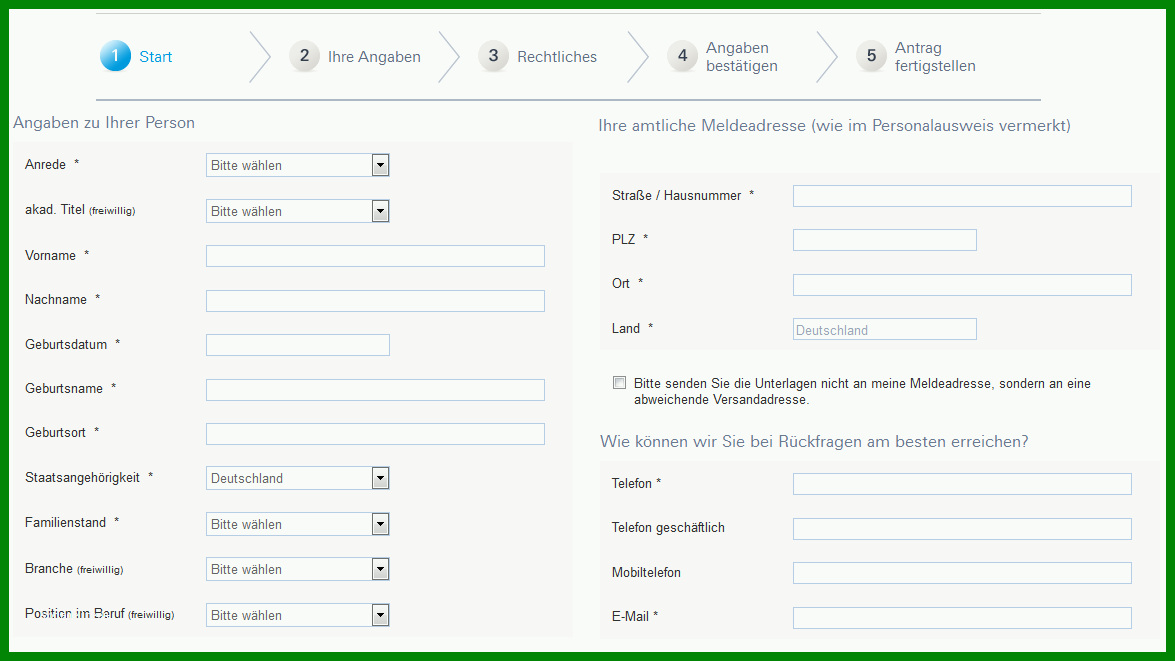Expand the Familienstand dropdown

click(297, 524)
